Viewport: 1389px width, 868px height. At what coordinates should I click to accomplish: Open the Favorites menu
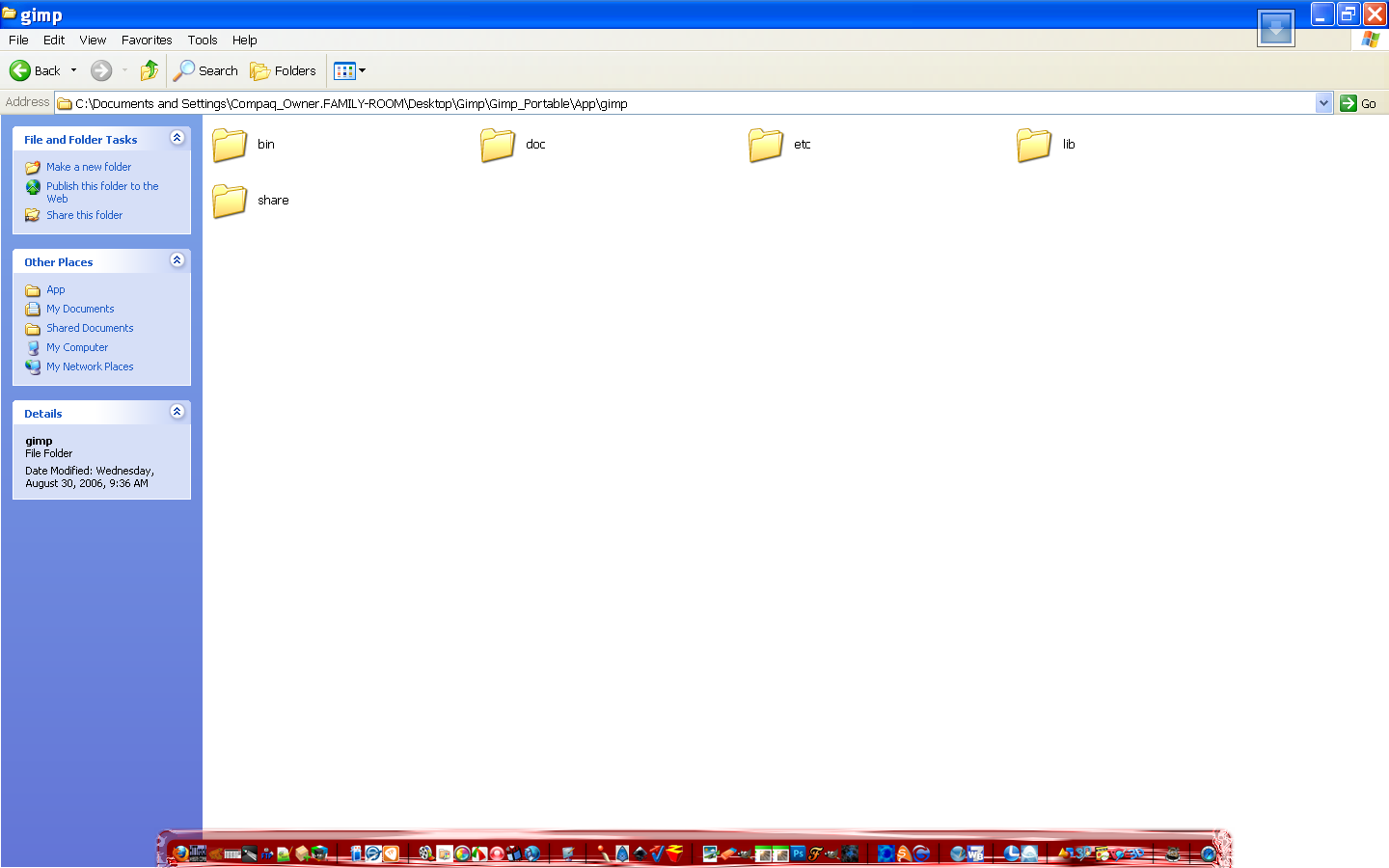(x=147, y=40)
